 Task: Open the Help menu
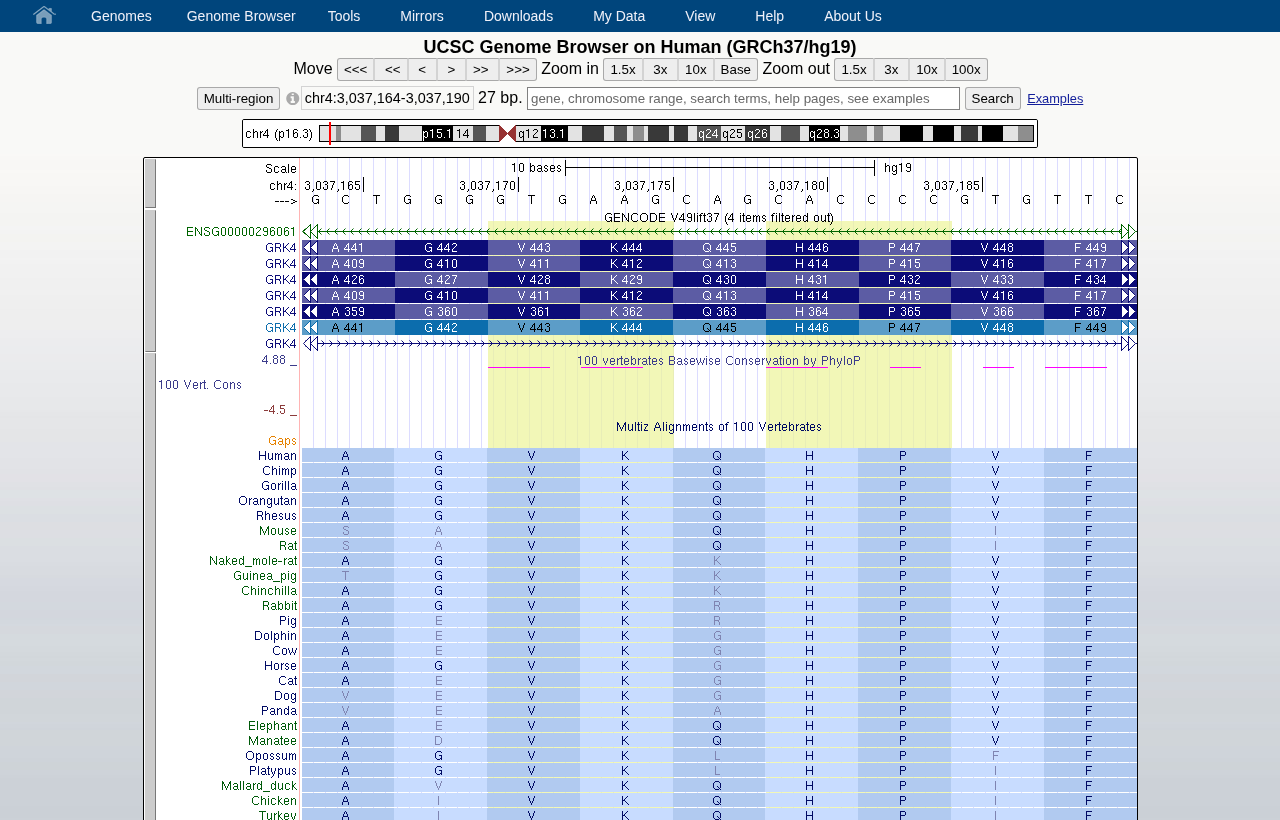coord(769,16)
